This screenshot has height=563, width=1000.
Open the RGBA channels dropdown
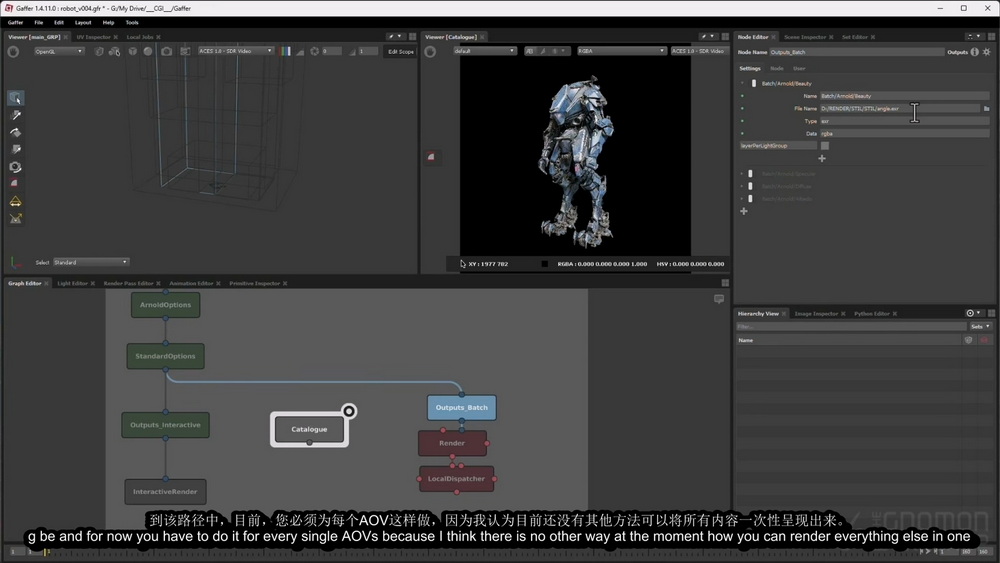pyautogui.click(x=621, y=51)
